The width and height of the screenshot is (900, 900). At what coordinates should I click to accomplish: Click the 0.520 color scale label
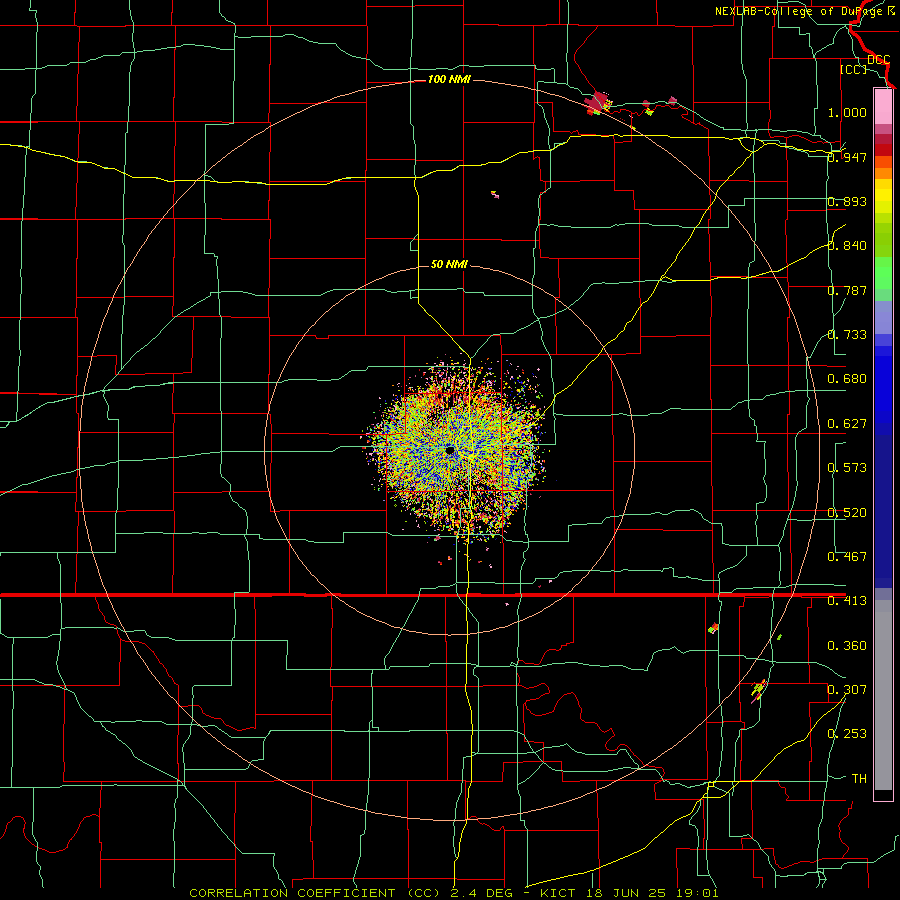[847, 513]
